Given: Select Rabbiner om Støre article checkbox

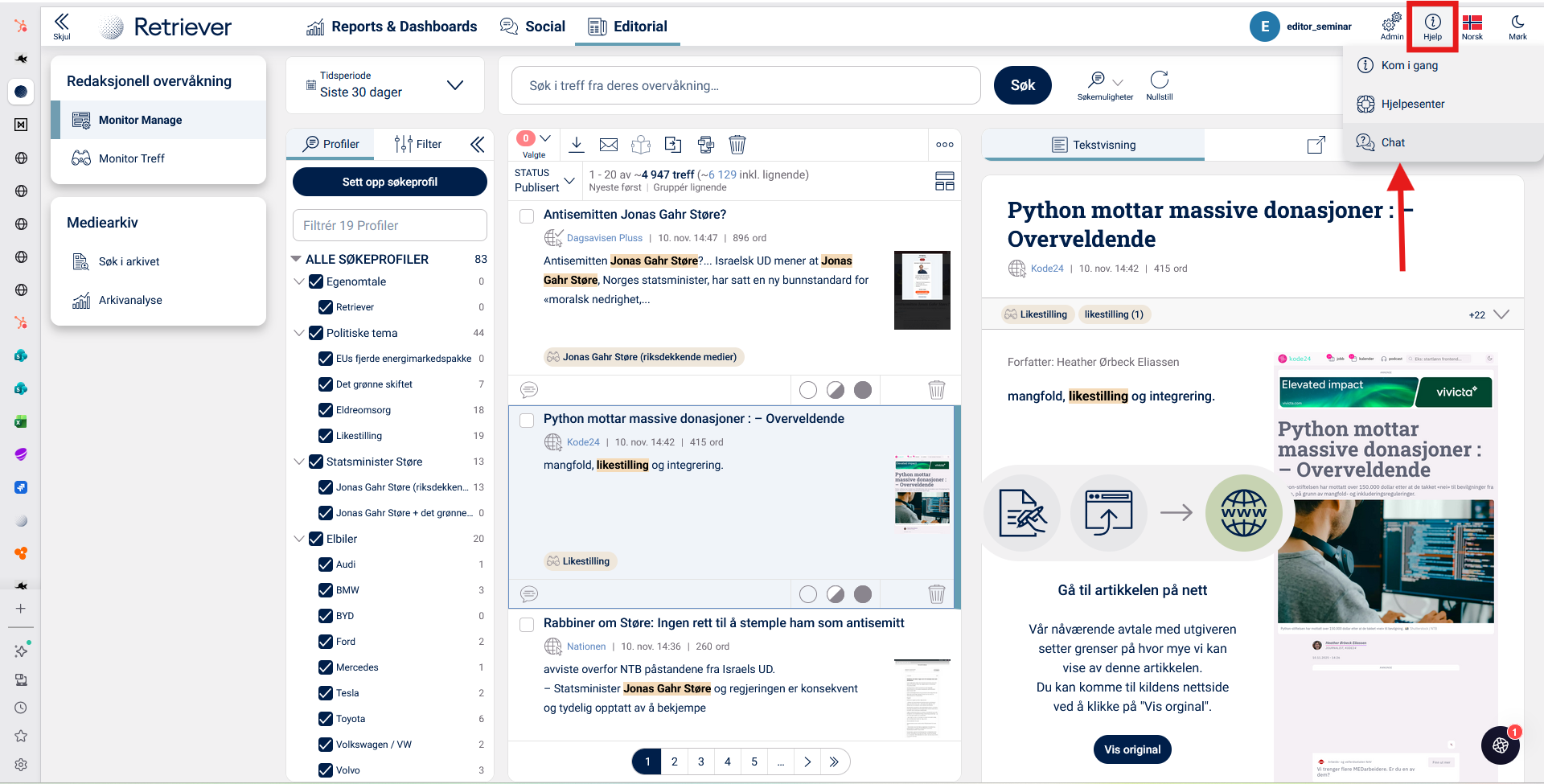Looking at the screenshot, I should (527, 624).
